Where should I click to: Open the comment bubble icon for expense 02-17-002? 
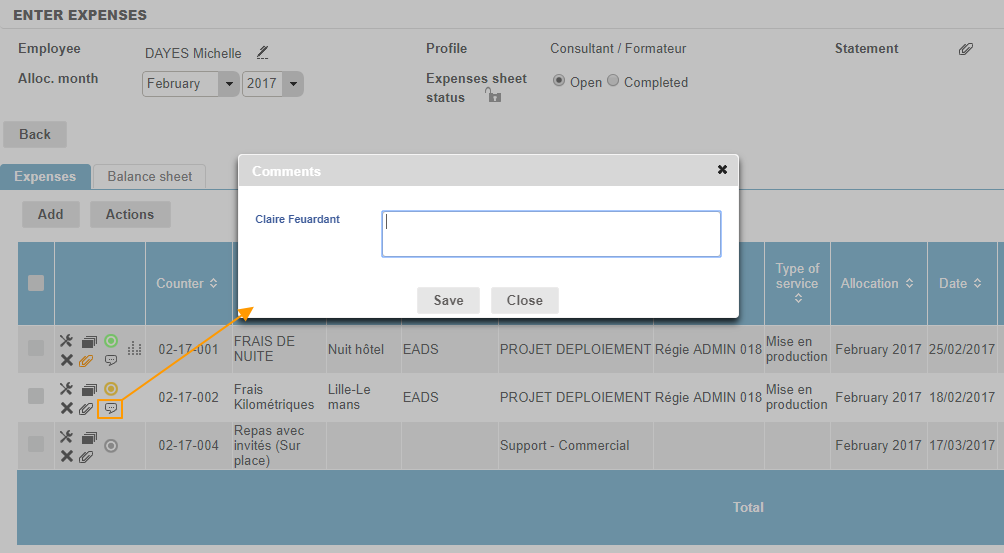[x=111, y=408]
